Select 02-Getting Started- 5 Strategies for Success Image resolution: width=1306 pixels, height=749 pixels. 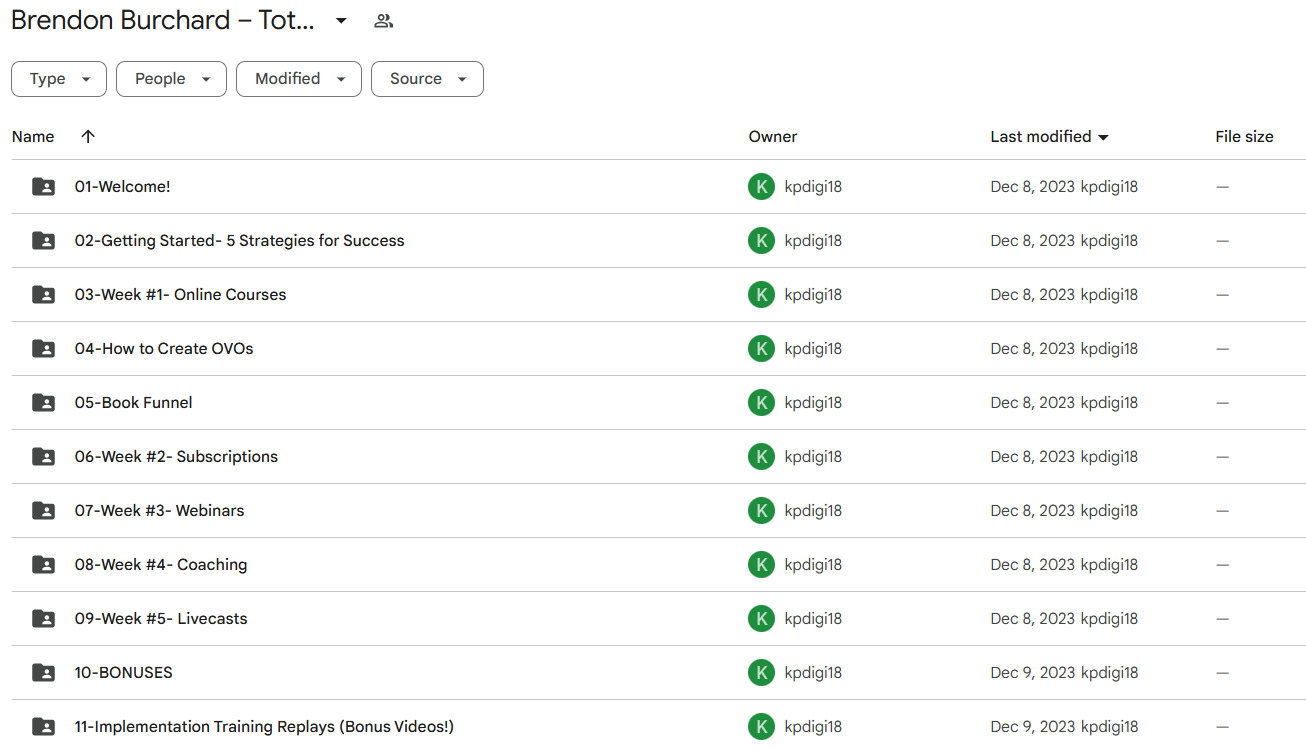(239, 241)
